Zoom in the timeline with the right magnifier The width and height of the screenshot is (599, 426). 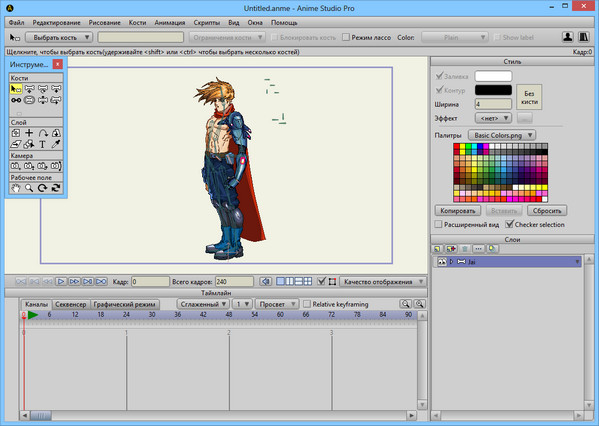click(420, 304)
